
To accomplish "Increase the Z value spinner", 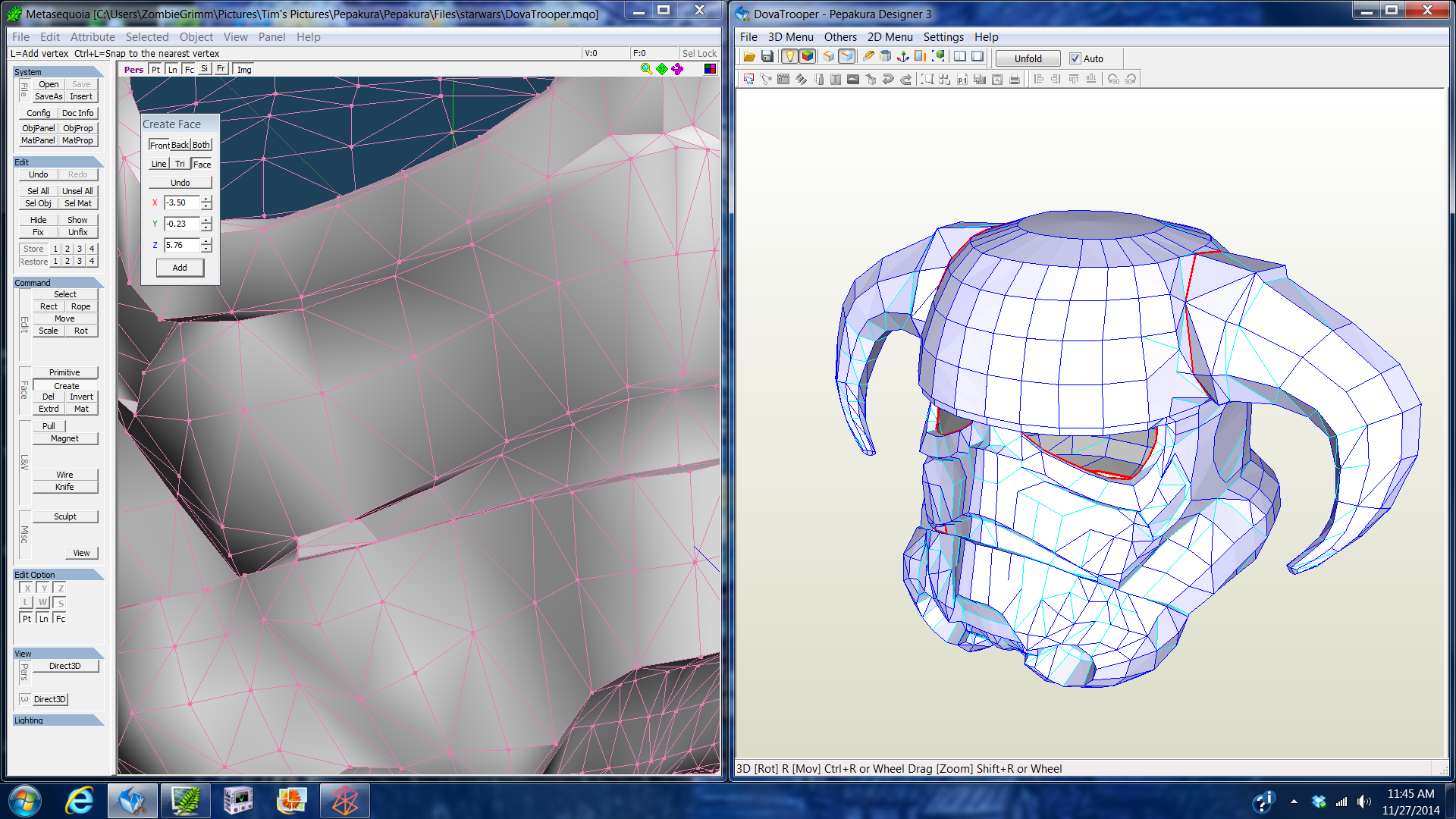I will tap(206, 241).
